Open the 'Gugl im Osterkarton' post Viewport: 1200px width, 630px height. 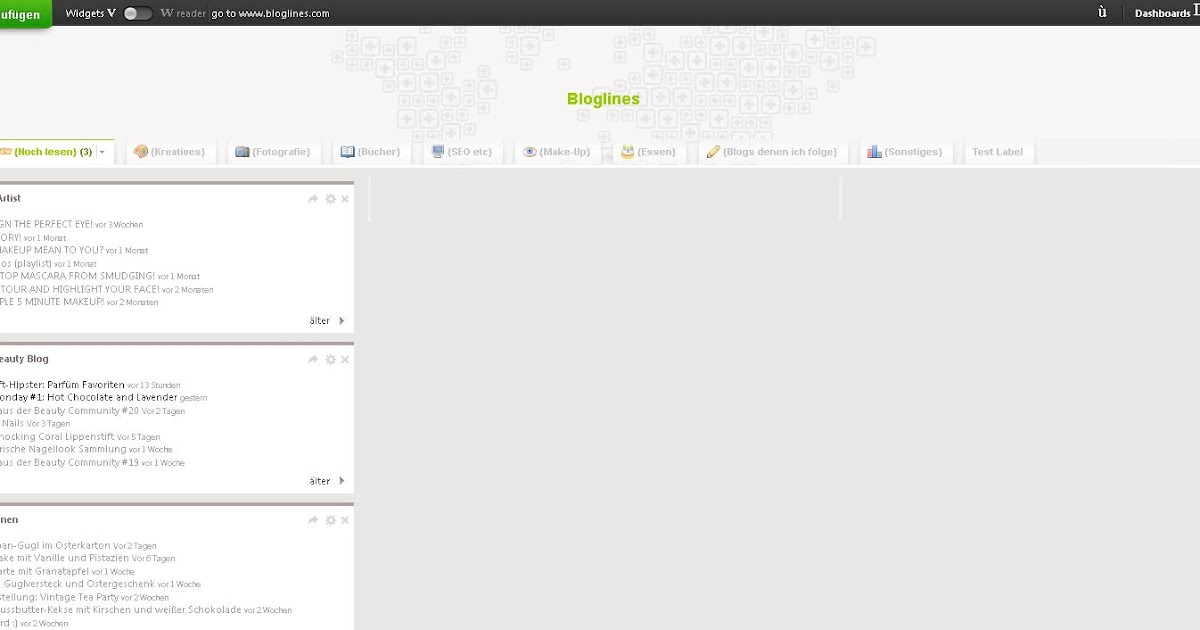(55, 545)
